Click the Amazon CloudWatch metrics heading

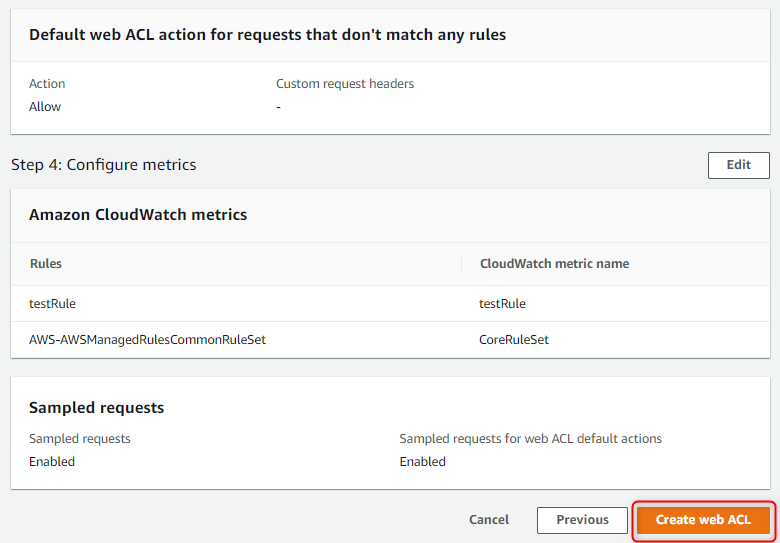(138, 215)
